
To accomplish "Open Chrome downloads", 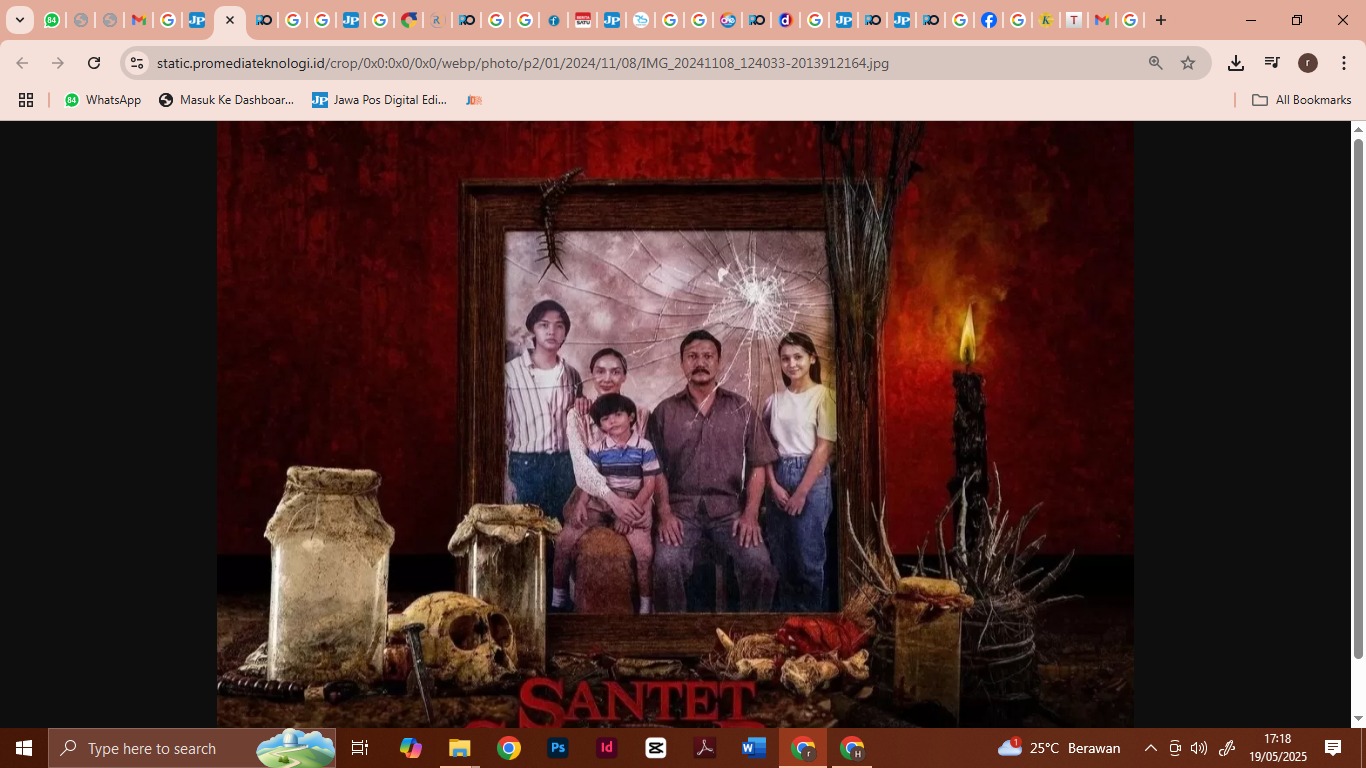I will click(1236, 63).
